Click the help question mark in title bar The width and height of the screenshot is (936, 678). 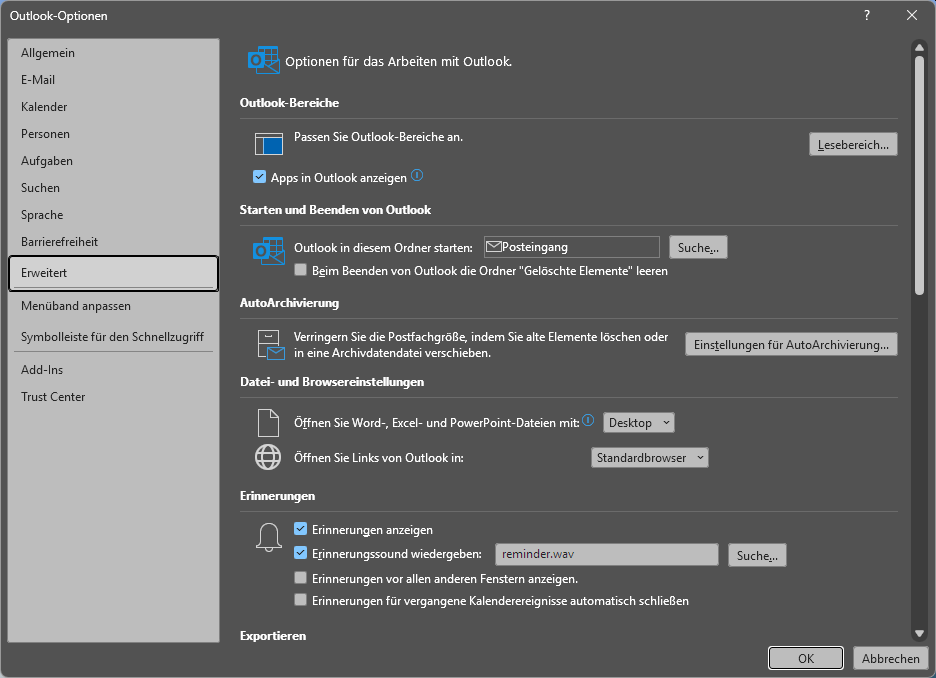[x=867, y=16]
